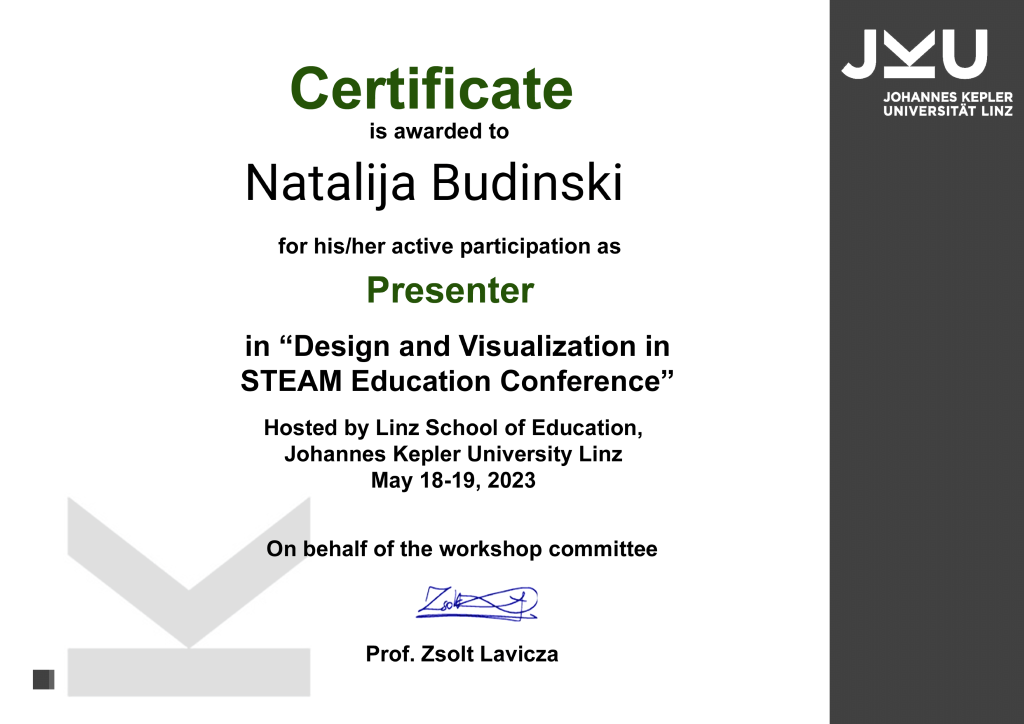
Task: Click the green Certificate heading
Action: [431, 88]
